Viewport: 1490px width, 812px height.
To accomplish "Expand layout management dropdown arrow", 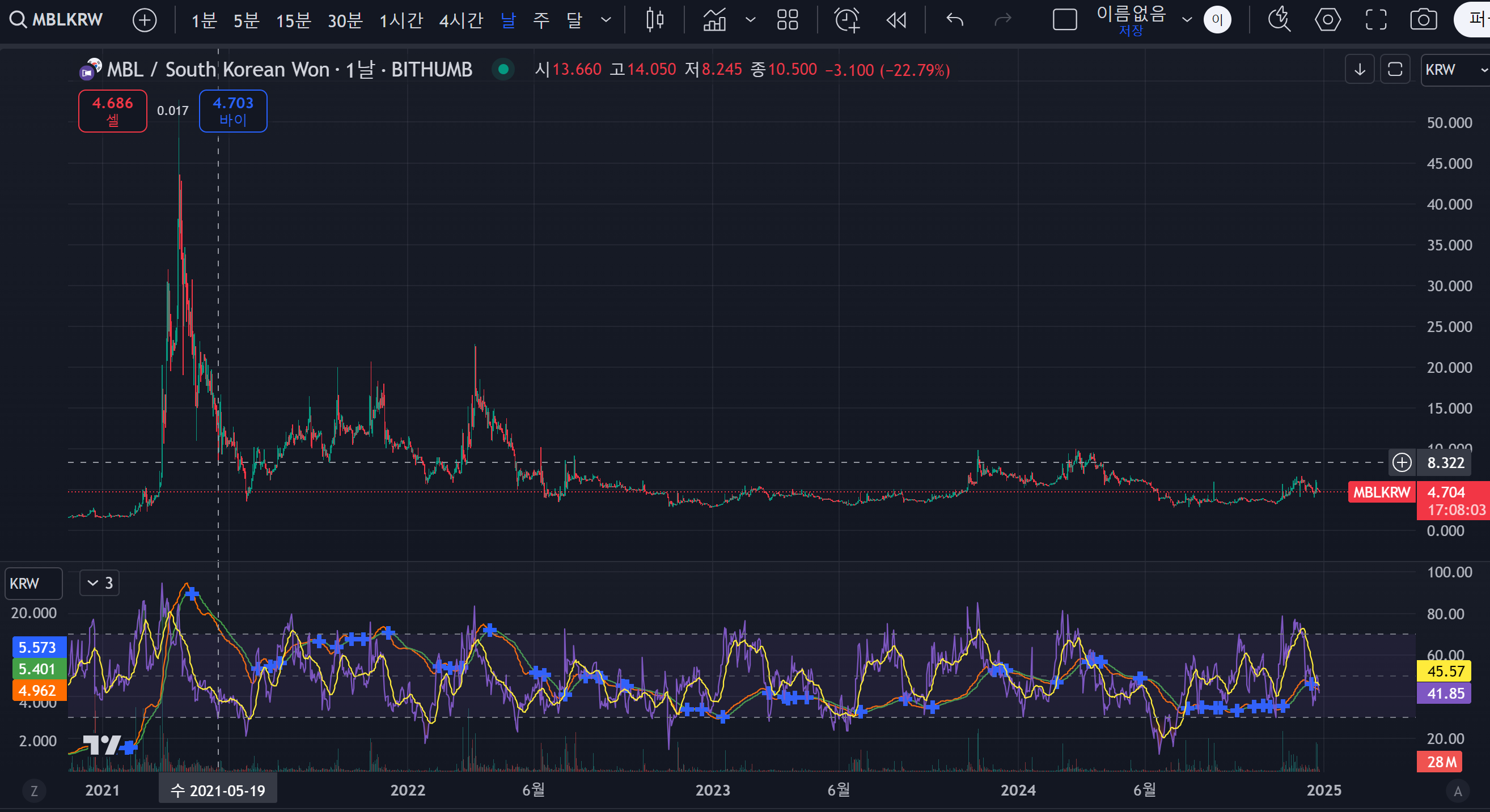I will [x=1187, y=20].
